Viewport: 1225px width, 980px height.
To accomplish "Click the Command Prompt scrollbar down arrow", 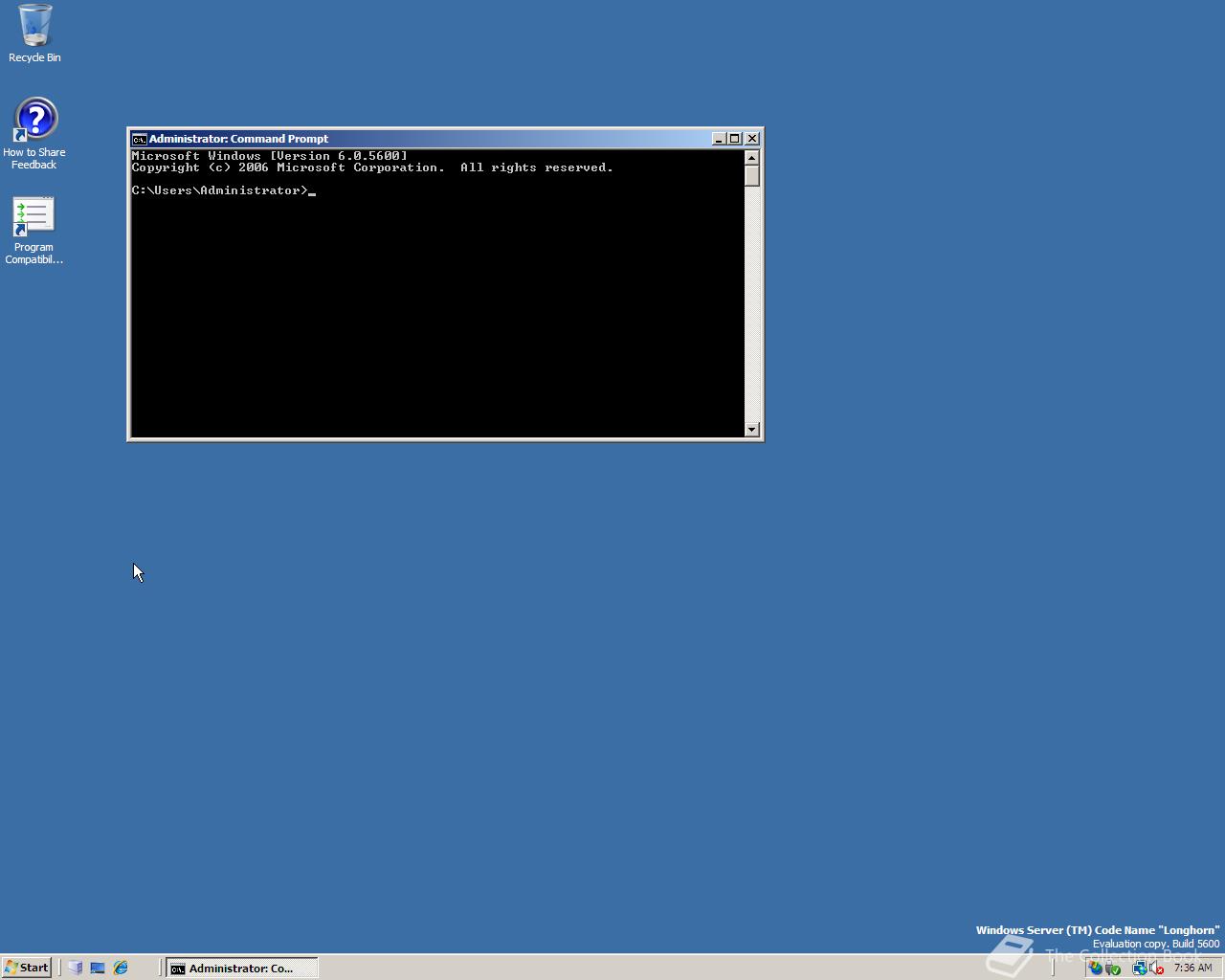I will [752, 430].
